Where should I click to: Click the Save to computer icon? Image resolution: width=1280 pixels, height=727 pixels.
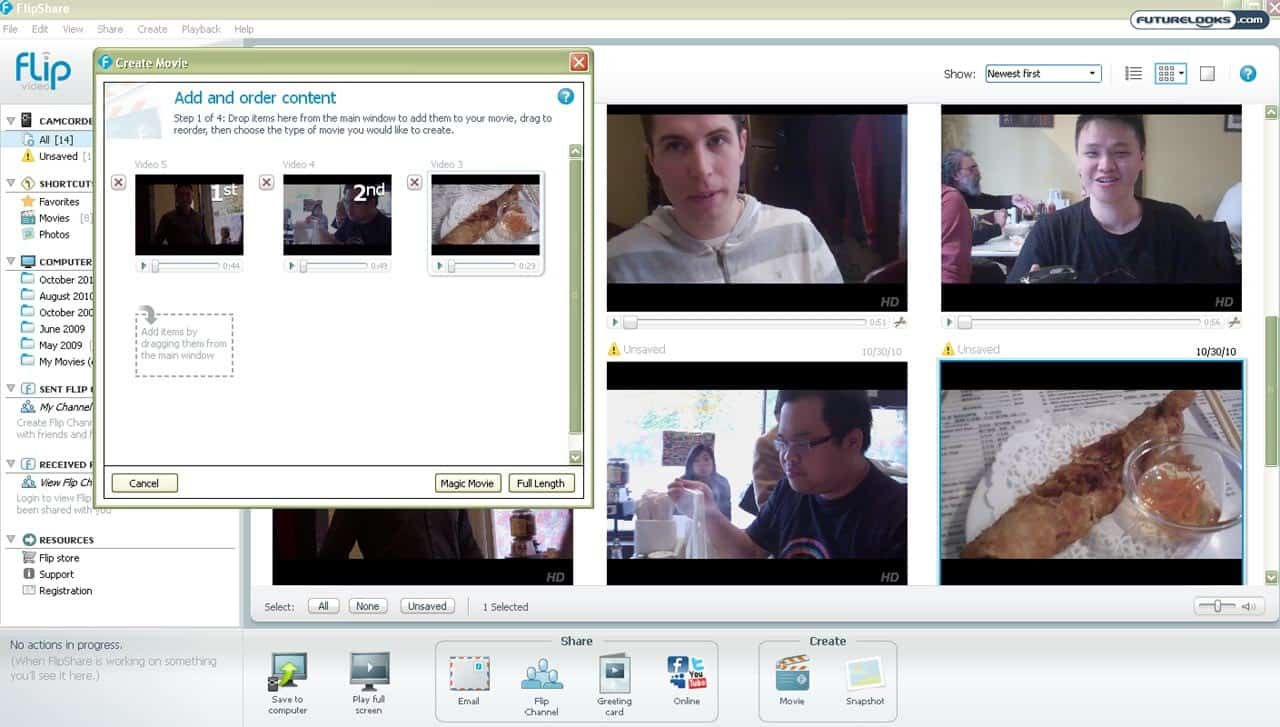pyautogui.click(x=287, y=674)
